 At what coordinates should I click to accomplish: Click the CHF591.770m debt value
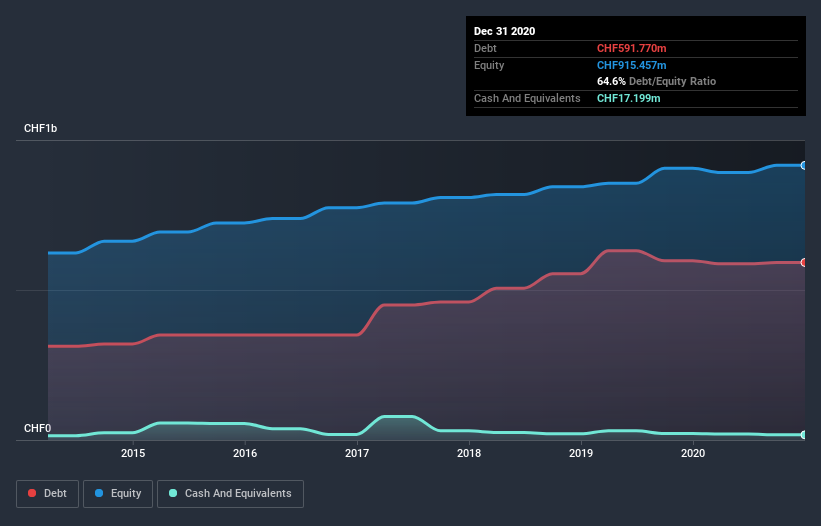point(631,48)
